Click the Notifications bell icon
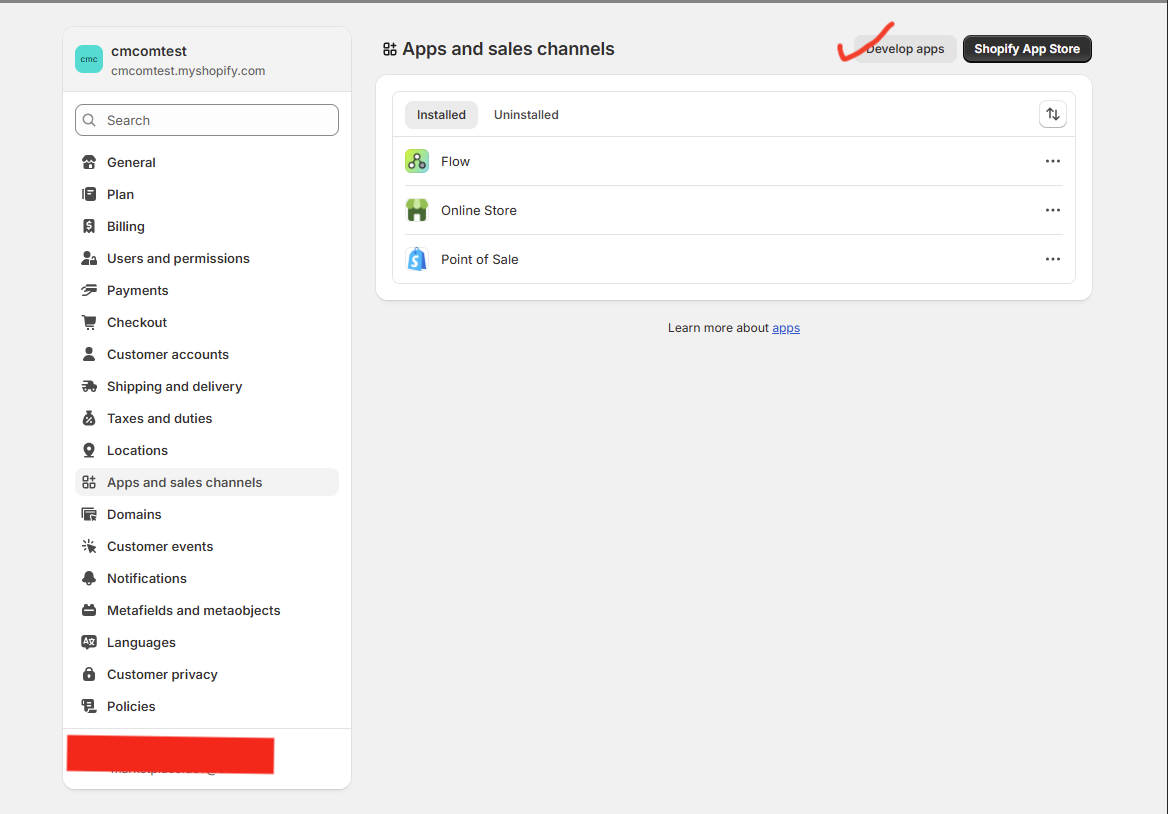 (89, 578)
